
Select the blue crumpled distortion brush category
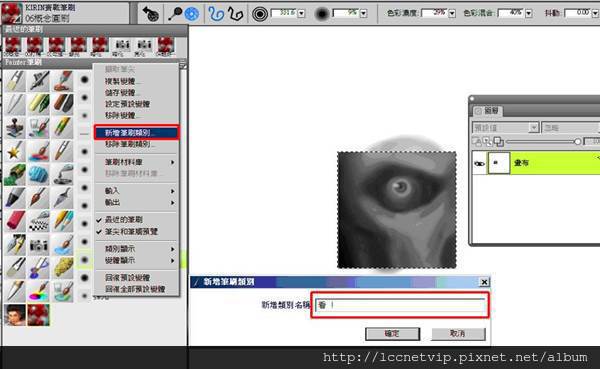38,175
